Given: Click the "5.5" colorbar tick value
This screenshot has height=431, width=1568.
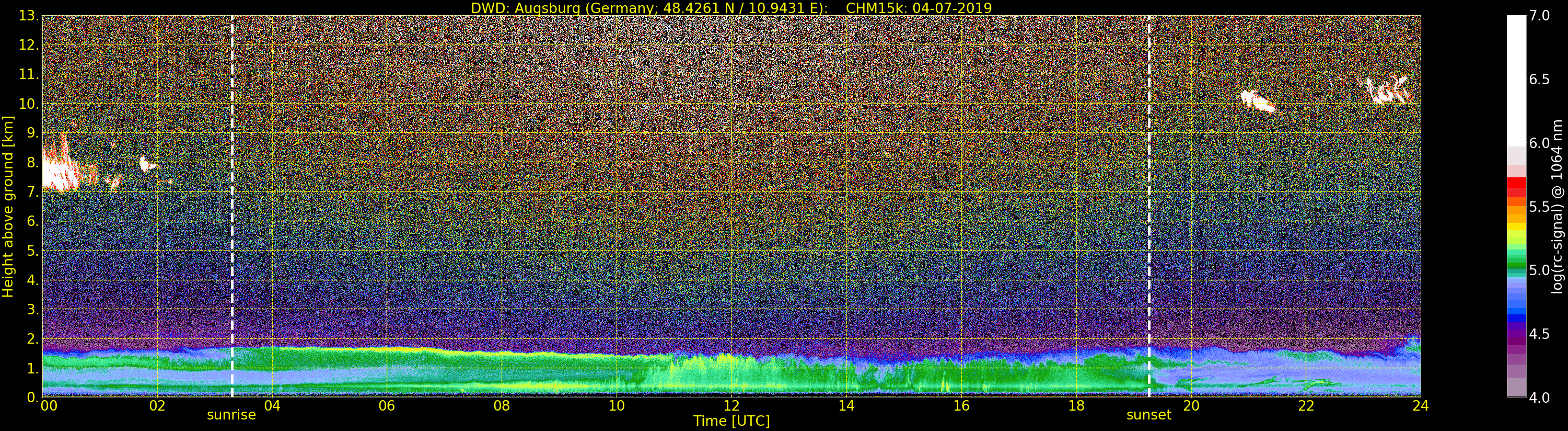Looking at the screenshot, I should point(1539,207).
